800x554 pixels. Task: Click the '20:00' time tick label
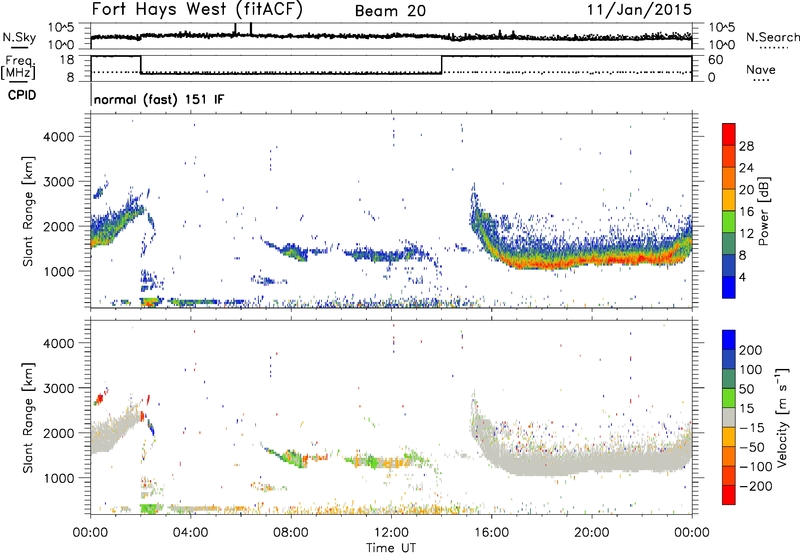click(591, 533)
